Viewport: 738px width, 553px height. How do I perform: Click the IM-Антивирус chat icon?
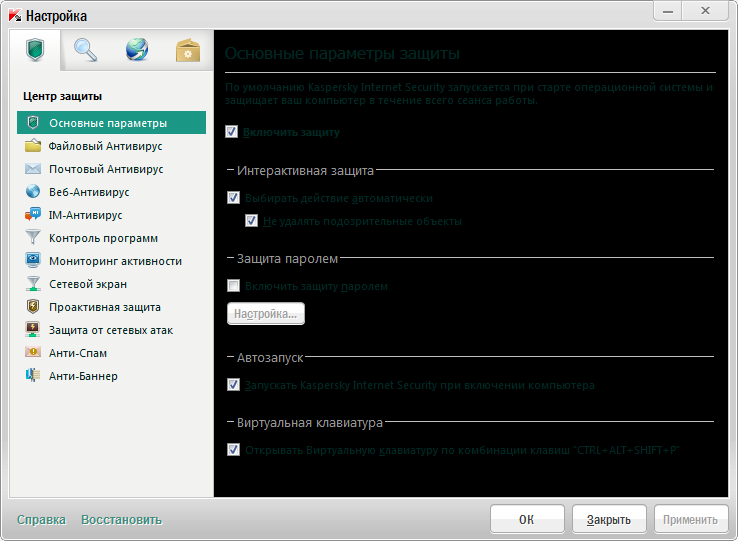click(x=32, y=215)
